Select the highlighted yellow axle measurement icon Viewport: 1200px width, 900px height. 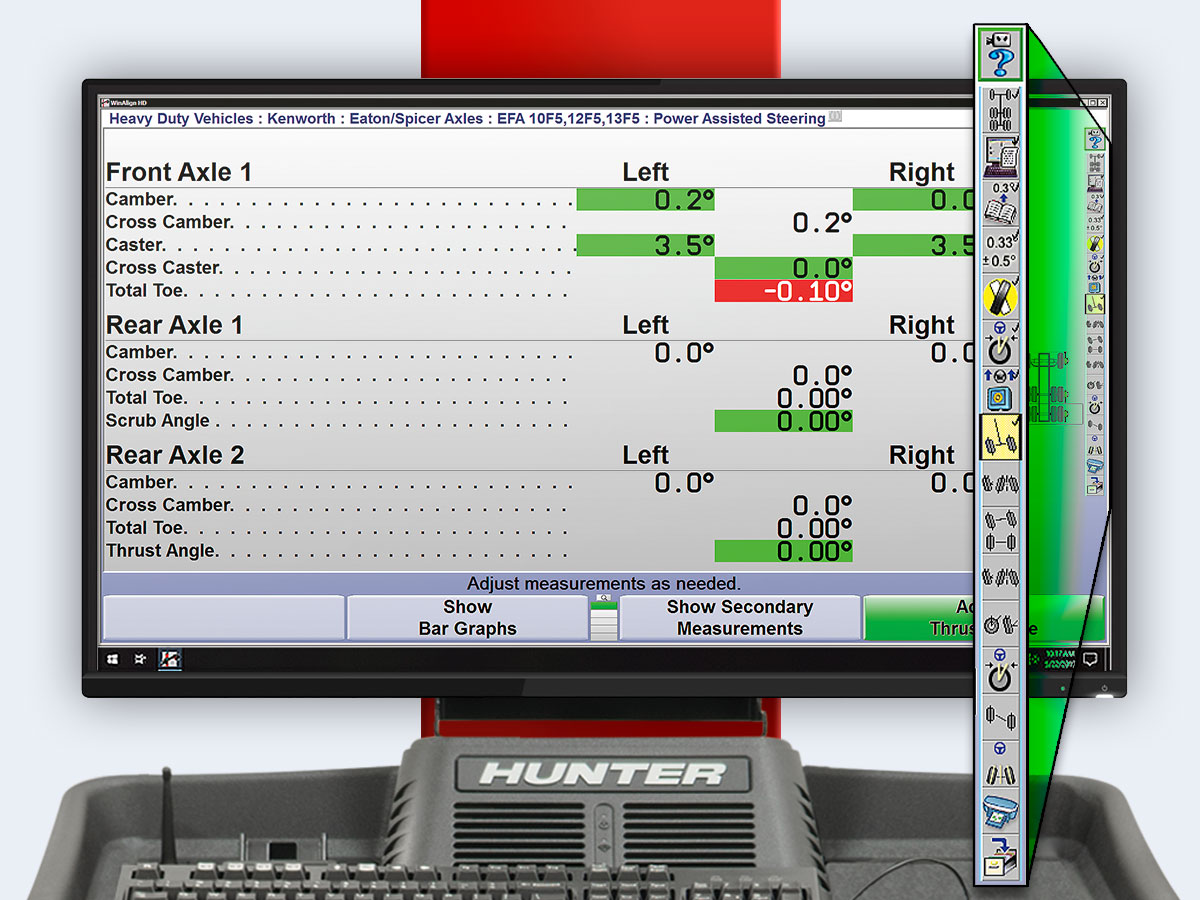[999, 437]
